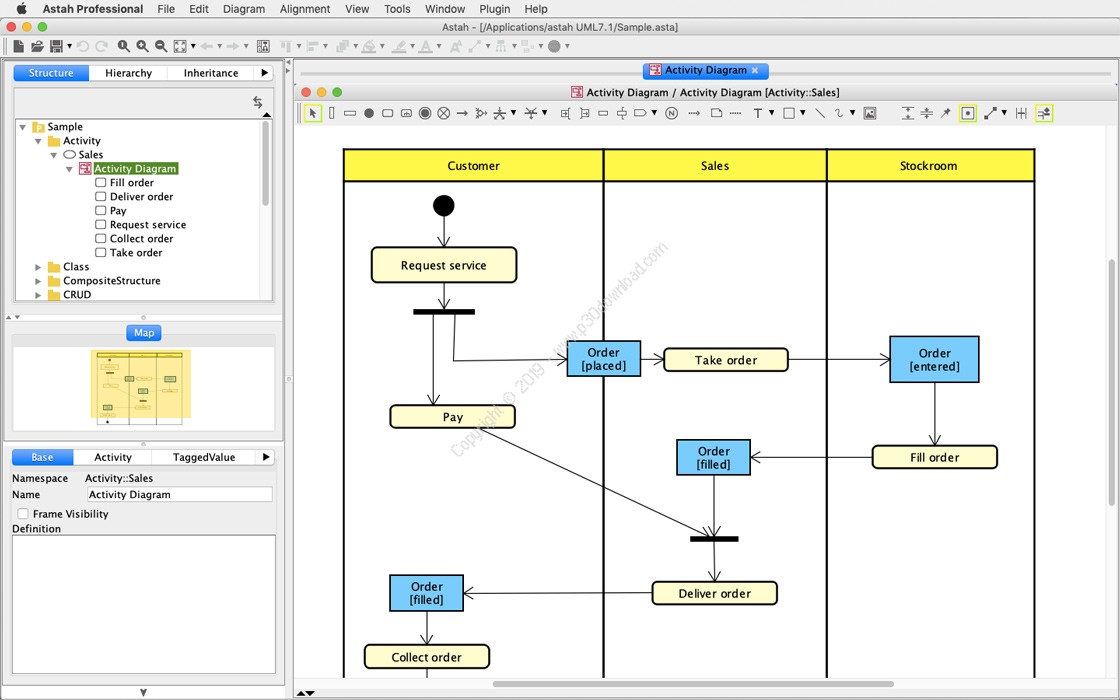
Task: Open the Alignment menu
Action: point(305,9)
